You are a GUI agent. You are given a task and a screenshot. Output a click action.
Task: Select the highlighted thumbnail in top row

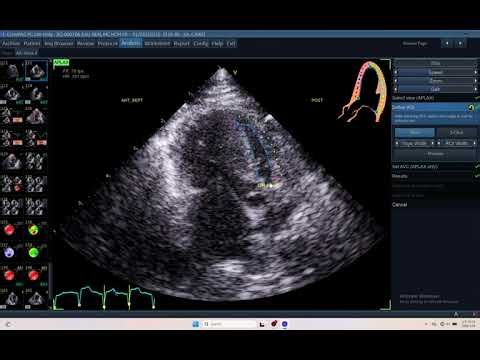pyautogui.click(x=36, y=70)
